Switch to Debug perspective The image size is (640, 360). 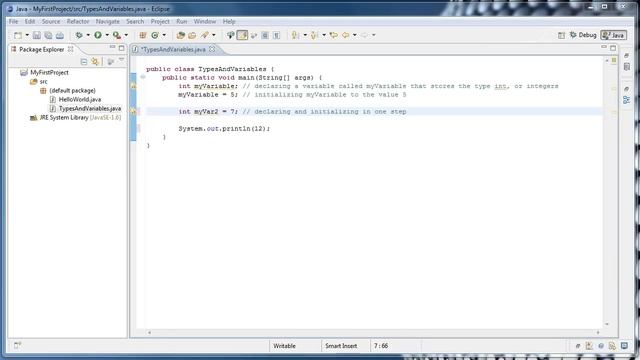(583, 36)
